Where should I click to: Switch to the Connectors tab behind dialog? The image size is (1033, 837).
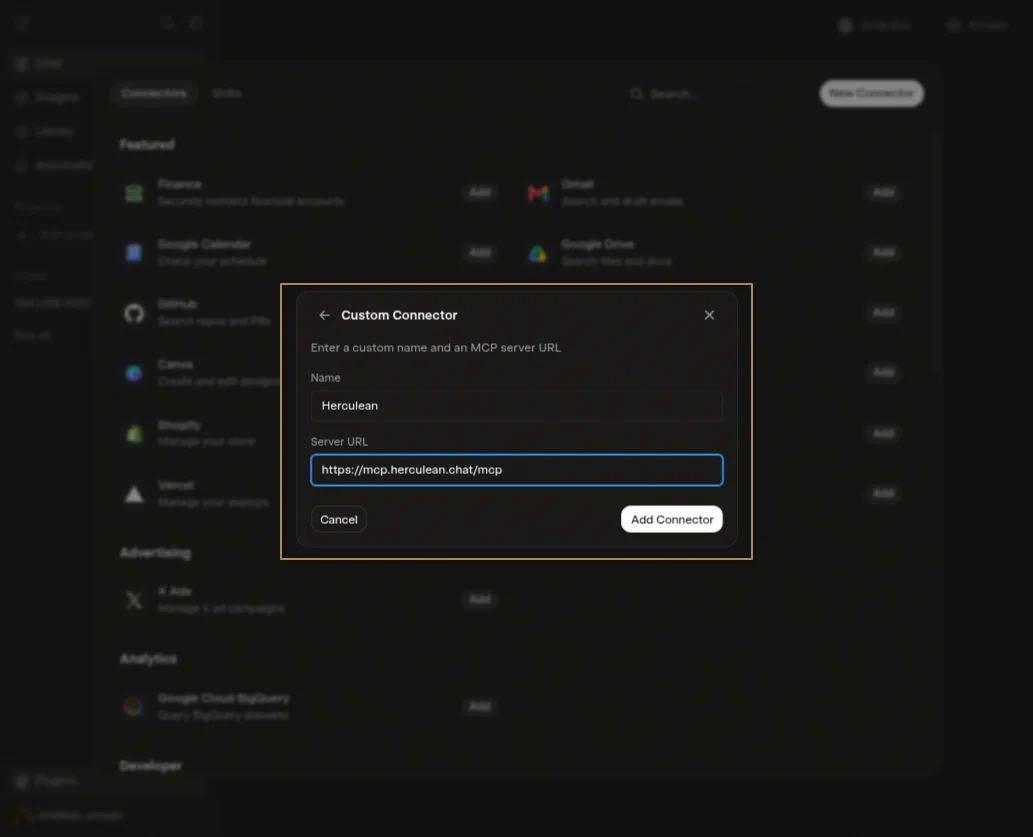[154, 94]
